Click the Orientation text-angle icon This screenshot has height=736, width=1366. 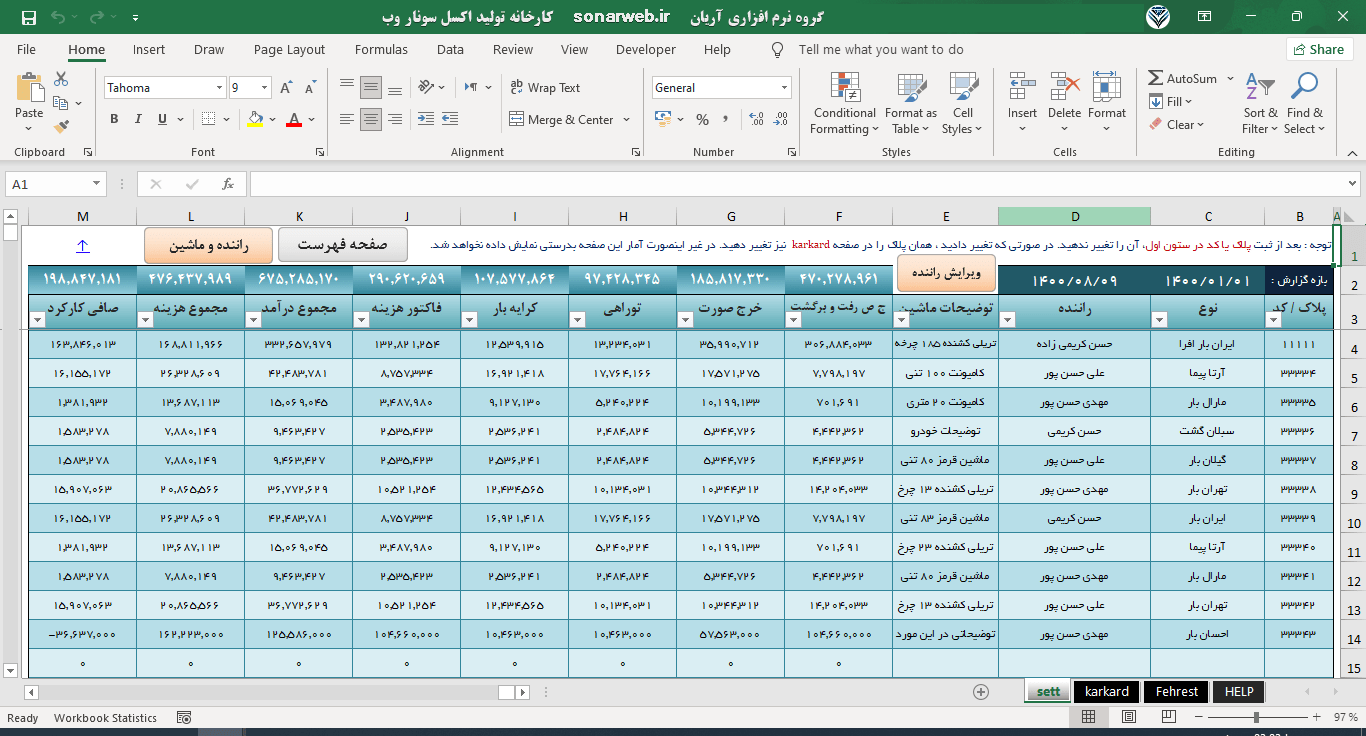tap(426, 87)
